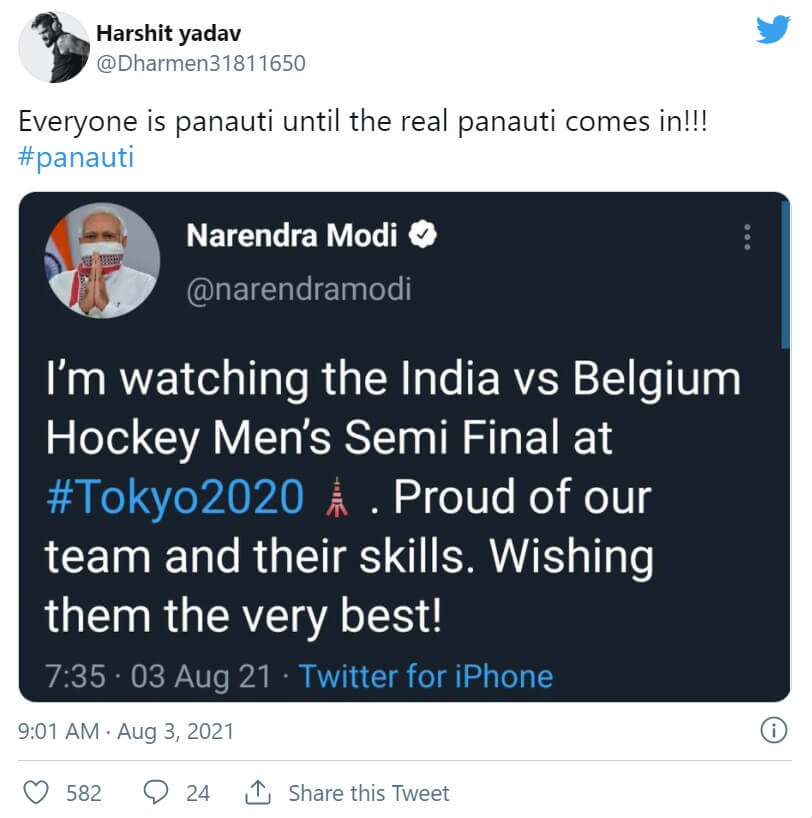Click the Twitter for iPhone source link
This screenshot has height=818, width=812.
point(426,676)
